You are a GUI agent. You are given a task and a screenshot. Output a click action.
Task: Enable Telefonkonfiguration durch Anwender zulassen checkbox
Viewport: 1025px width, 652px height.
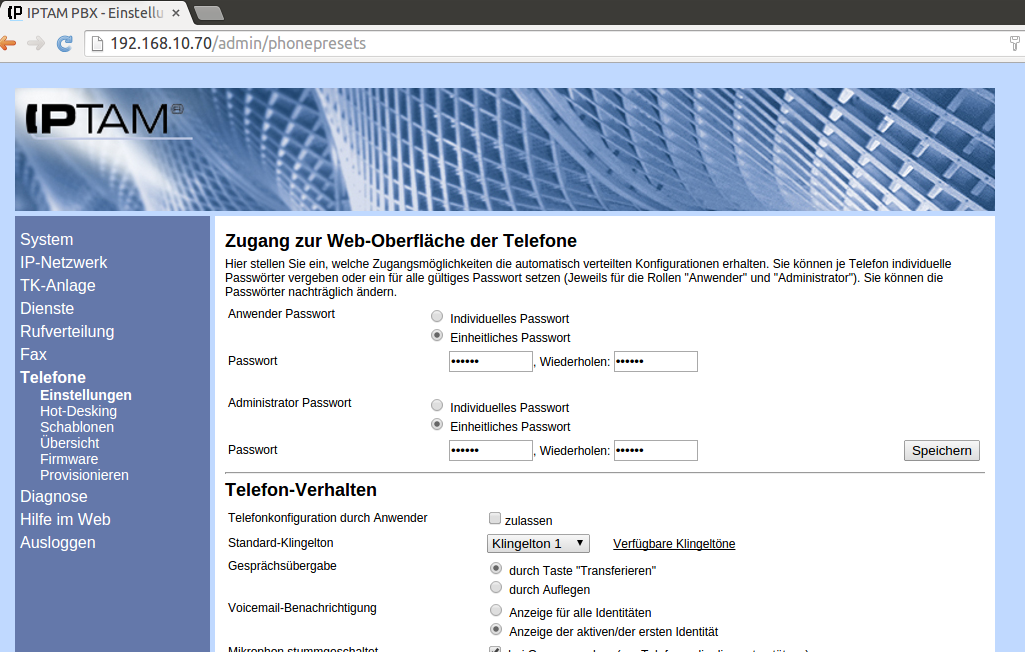click(495, 518)
